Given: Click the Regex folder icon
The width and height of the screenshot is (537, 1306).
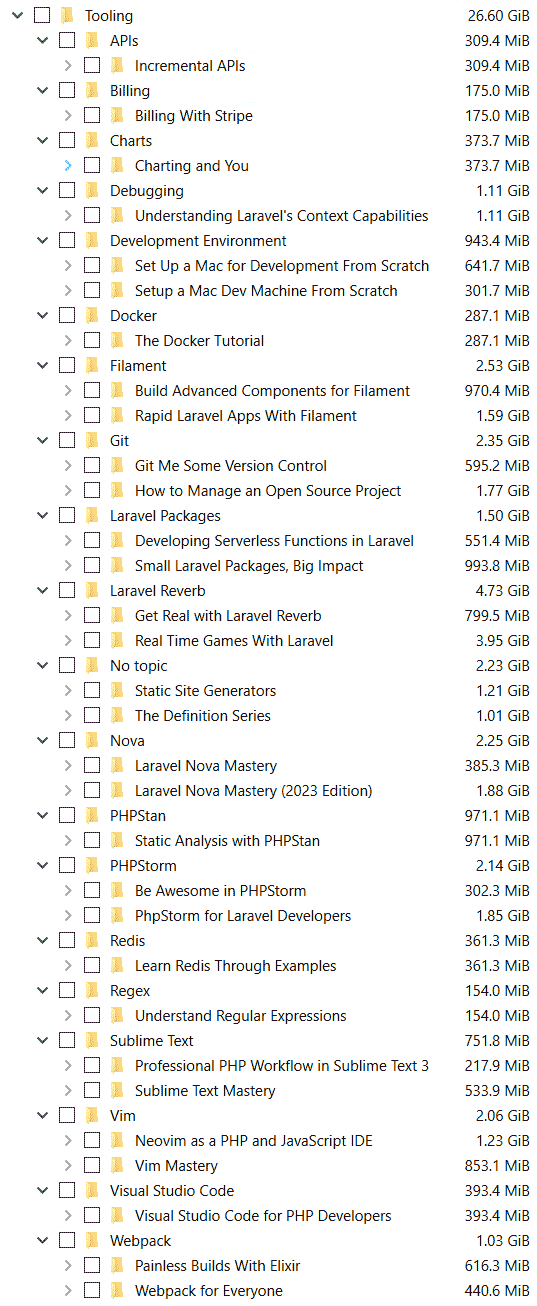Looking at the screenshot, I should coord(92,990).
